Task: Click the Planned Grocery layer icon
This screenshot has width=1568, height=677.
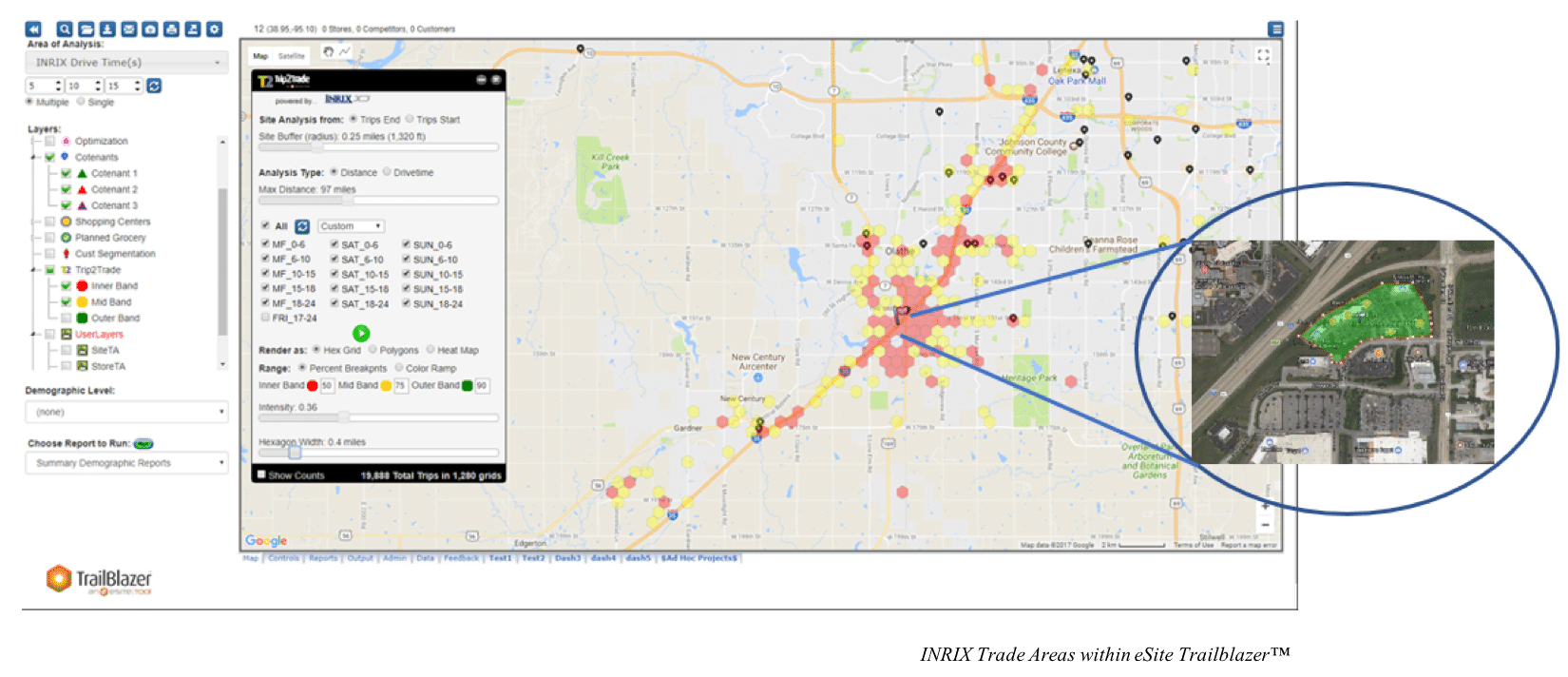Action: pos(67,238)
